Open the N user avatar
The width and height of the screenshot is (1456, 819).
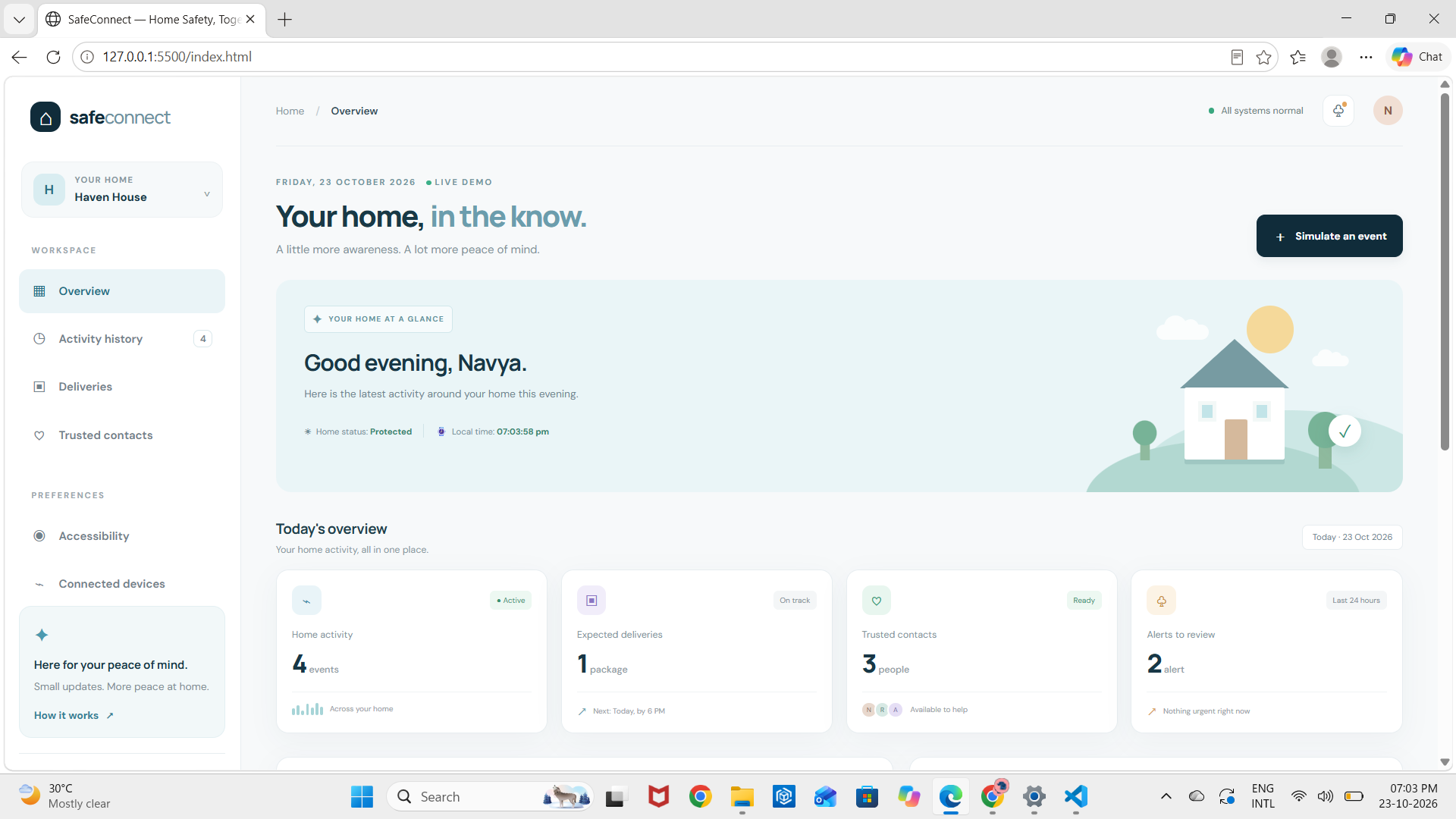(1388, 111)
